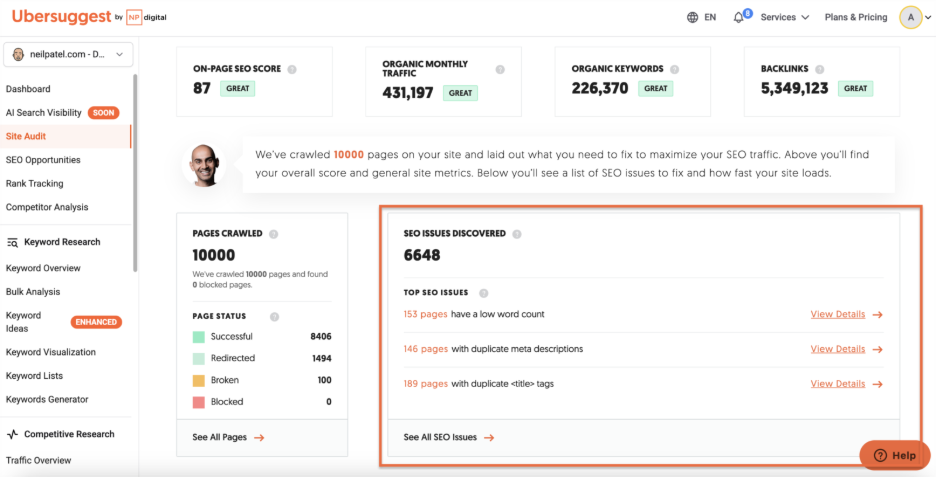This screenshot has width=936, height=477.
Task: Open the Services dropdown
Action: 784,17
